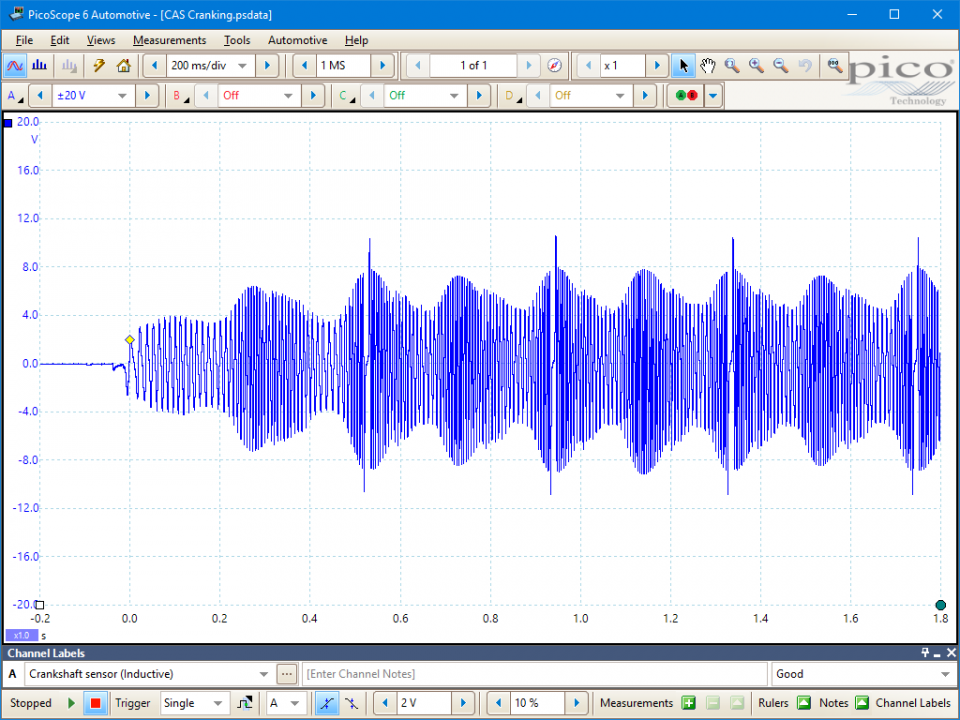Switch to Spectrum mode icon

click(40, 66)
